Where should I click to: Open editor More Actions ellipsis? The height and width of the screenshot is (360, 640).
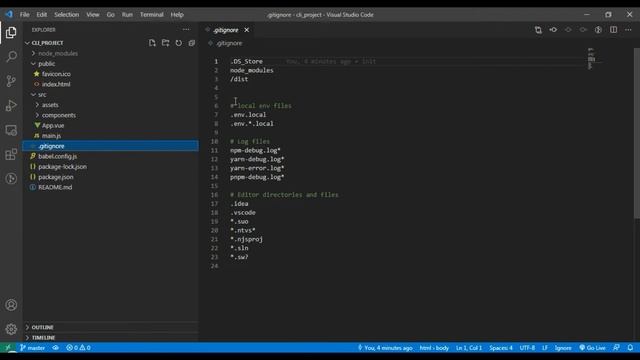coord(628,30)
